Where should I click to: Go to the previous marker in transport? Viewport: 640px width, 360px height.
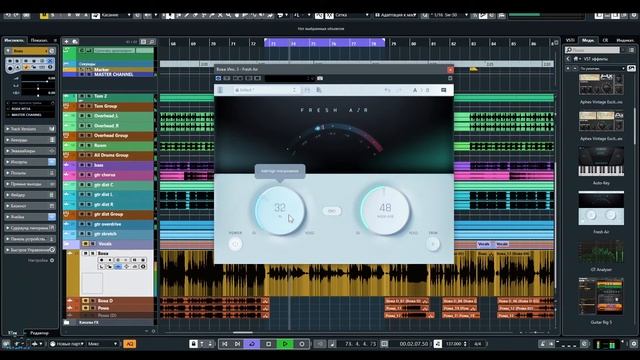(x=224, y=344)
